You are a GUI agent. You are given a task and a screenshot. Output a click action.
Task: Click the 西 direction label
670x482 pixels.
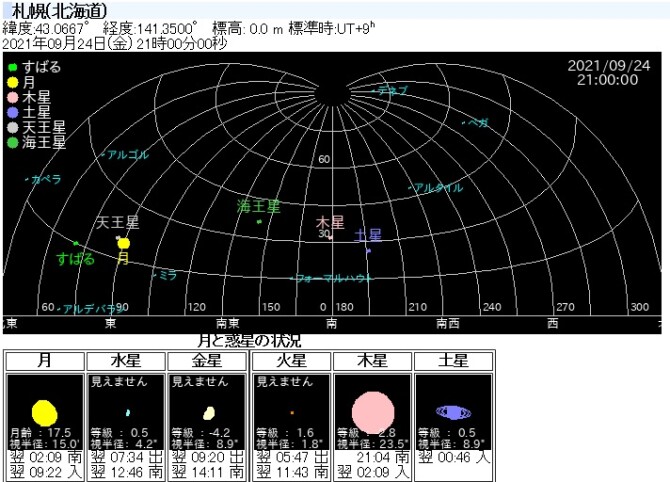[553, 323]
